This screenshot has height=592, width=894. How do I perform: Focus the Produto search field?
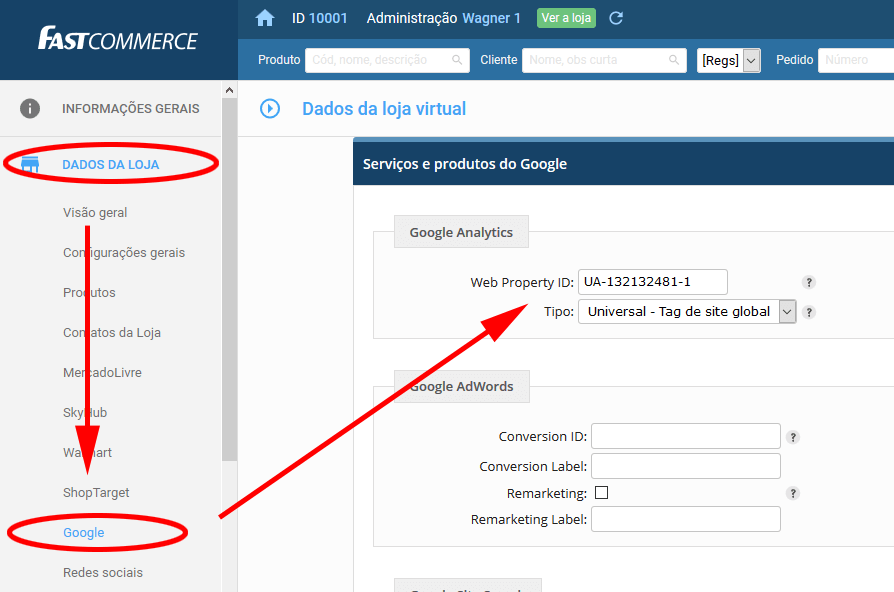pos(387,60)
